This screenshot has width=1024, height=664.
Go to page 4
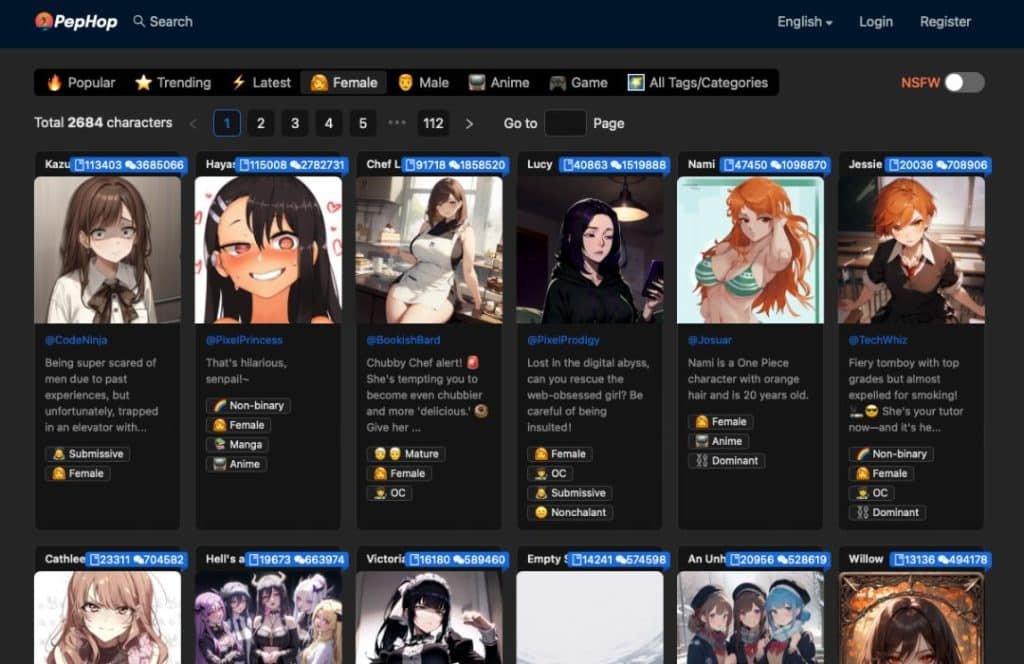(328, 123)
